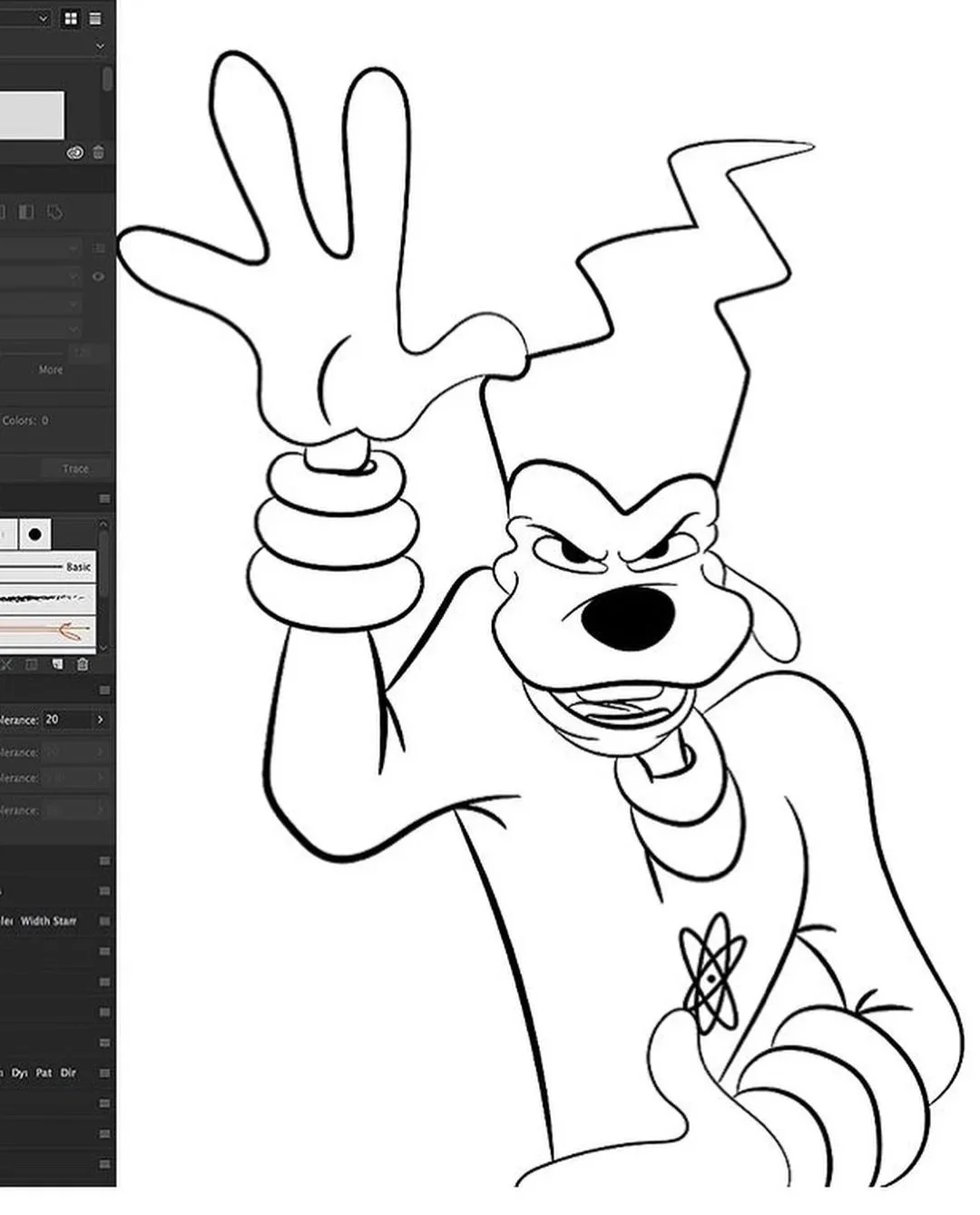The image size is (980, 1215).
Task: Select the Basic brush stroke
Action: click(x=47, y=566)
